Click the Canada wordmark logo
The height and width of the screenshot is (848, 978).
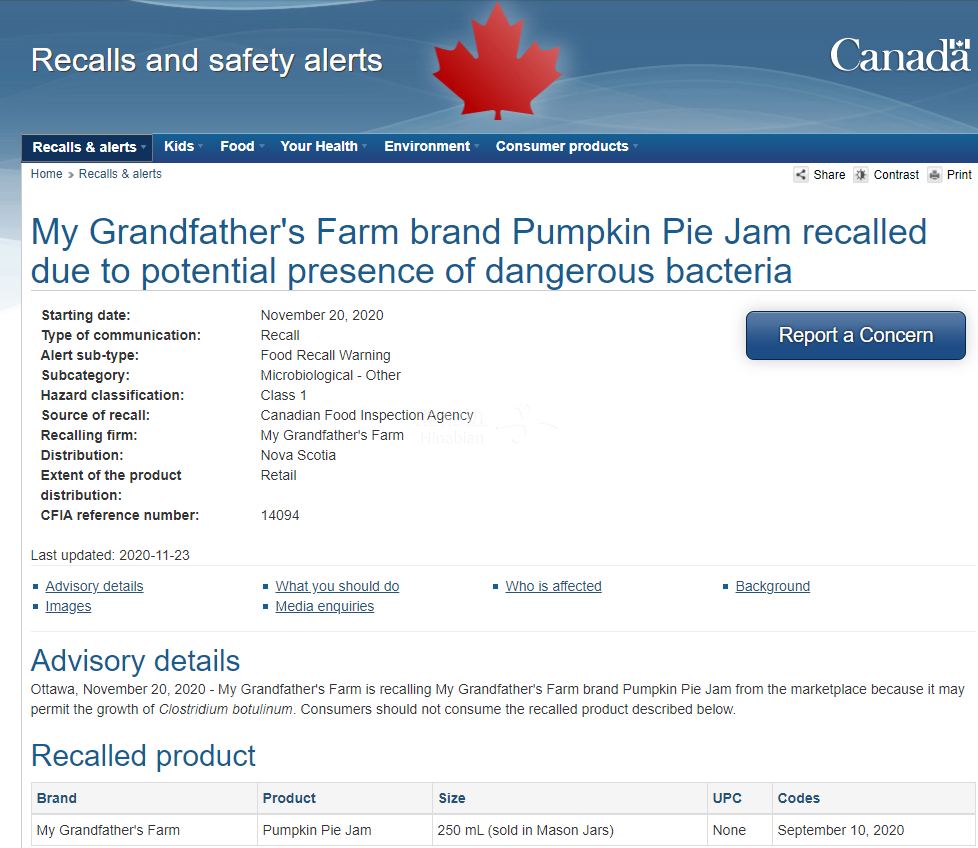900,56
